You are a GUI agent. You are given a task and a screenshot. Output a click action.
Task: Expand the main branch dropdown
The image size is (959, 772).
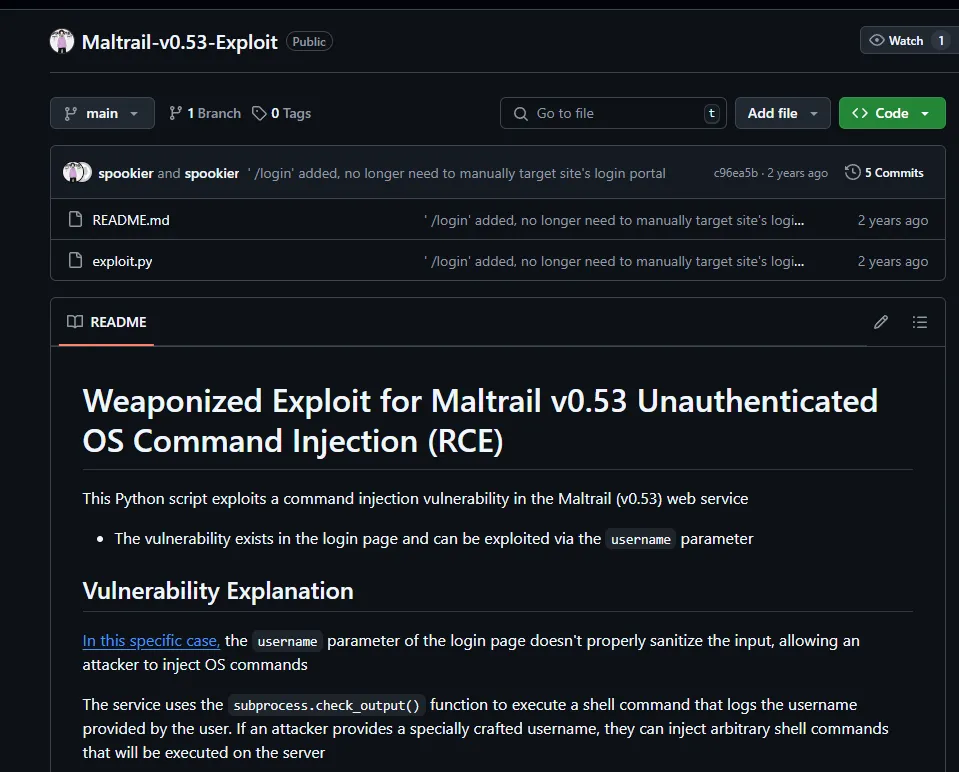[x=102, y=113]
